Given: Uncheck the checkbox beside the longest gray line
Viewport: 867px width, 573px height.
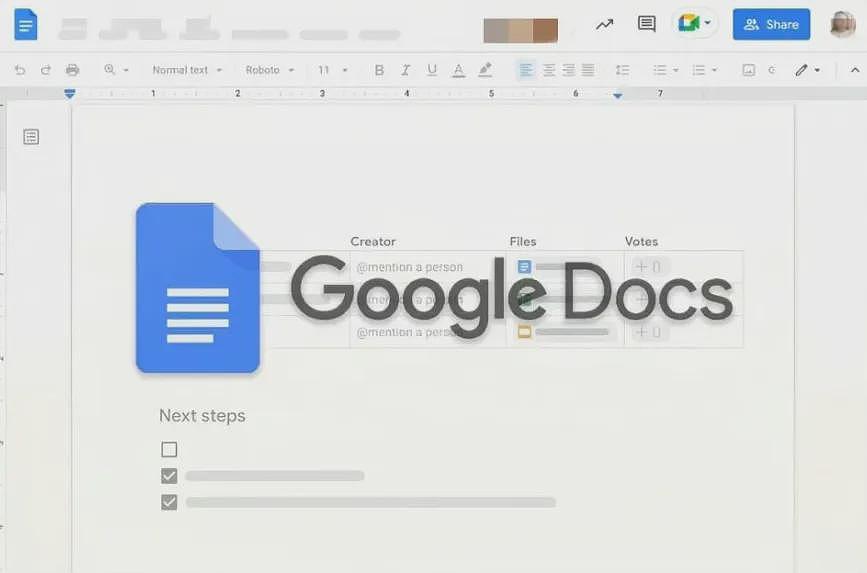Looking at the screenshot, I should point(169,502).
